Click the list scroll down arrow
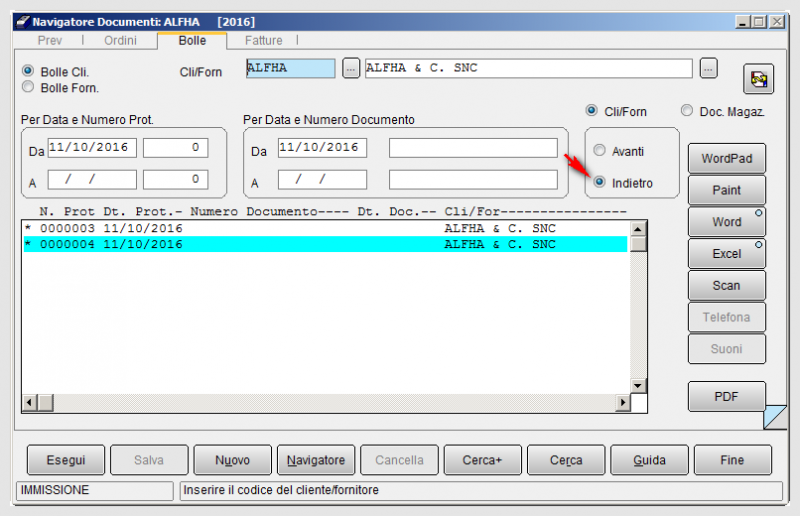The height and width of the screenshot is (516, 800). [638, 385]
